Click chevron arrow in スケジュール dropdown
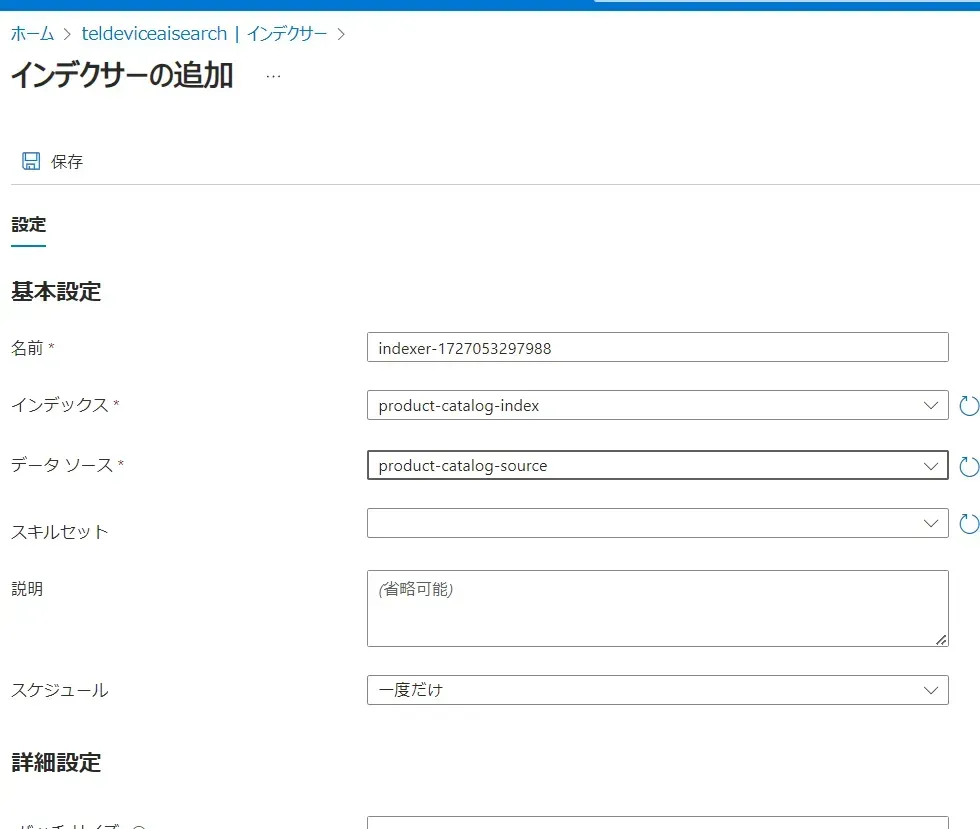 [x=931, y=690]
